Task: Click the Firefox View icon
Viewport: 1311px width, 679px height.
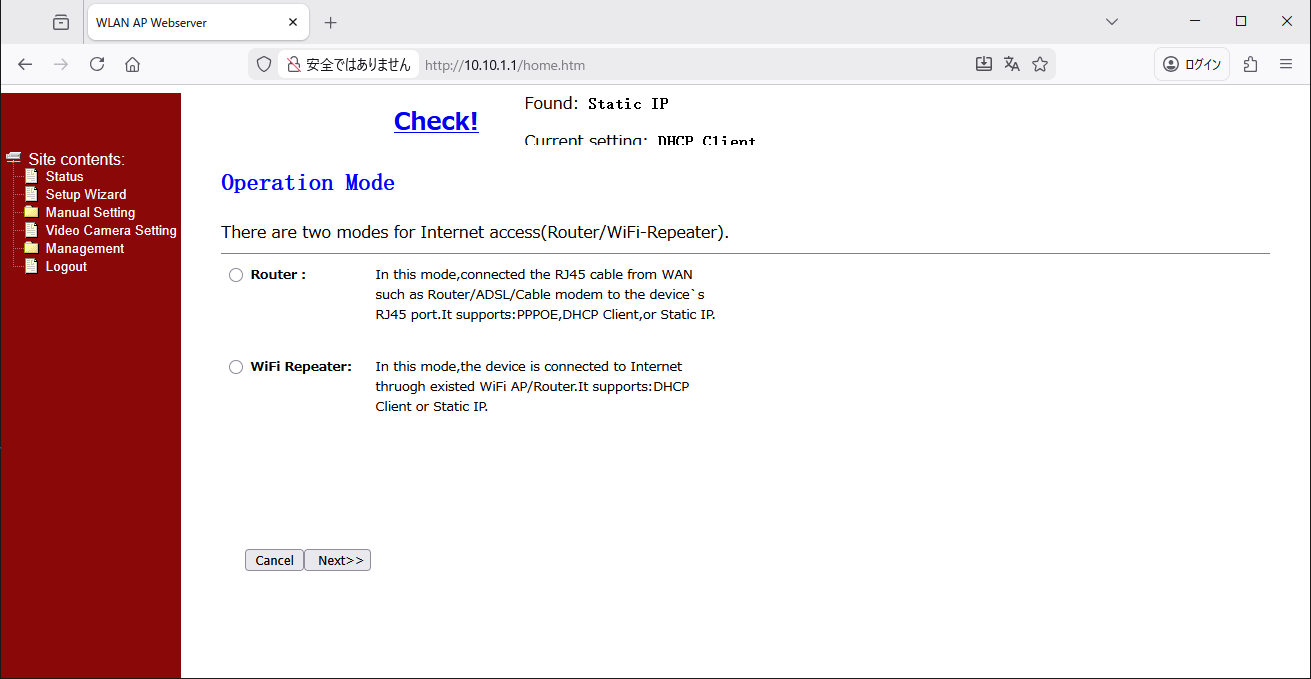Action: point(61,22)
